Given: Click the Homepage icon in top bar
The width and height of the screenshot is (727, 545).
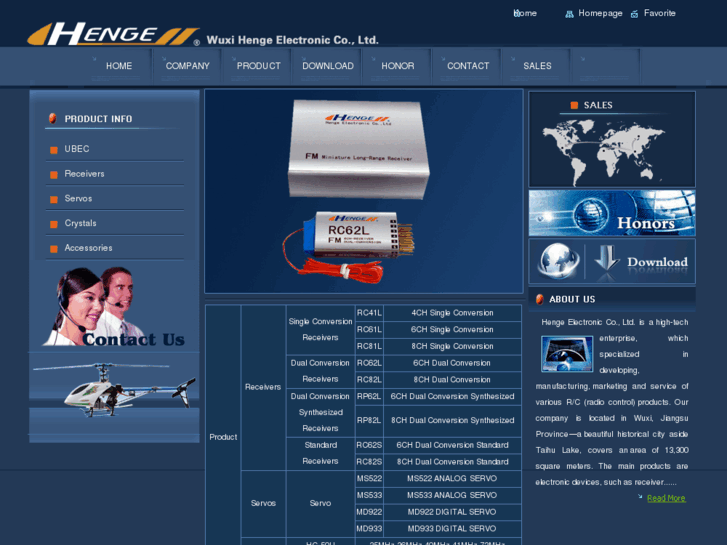Looking at the screenshot, I should click(569, 14).
